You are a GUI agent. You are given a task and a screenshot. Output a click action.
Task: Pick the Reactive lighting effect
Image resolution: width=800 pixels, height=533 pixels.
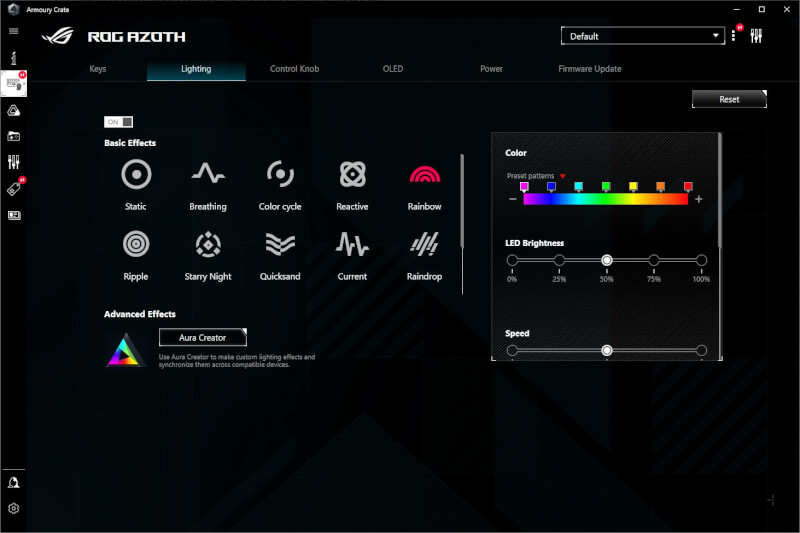tap(353, 174)
